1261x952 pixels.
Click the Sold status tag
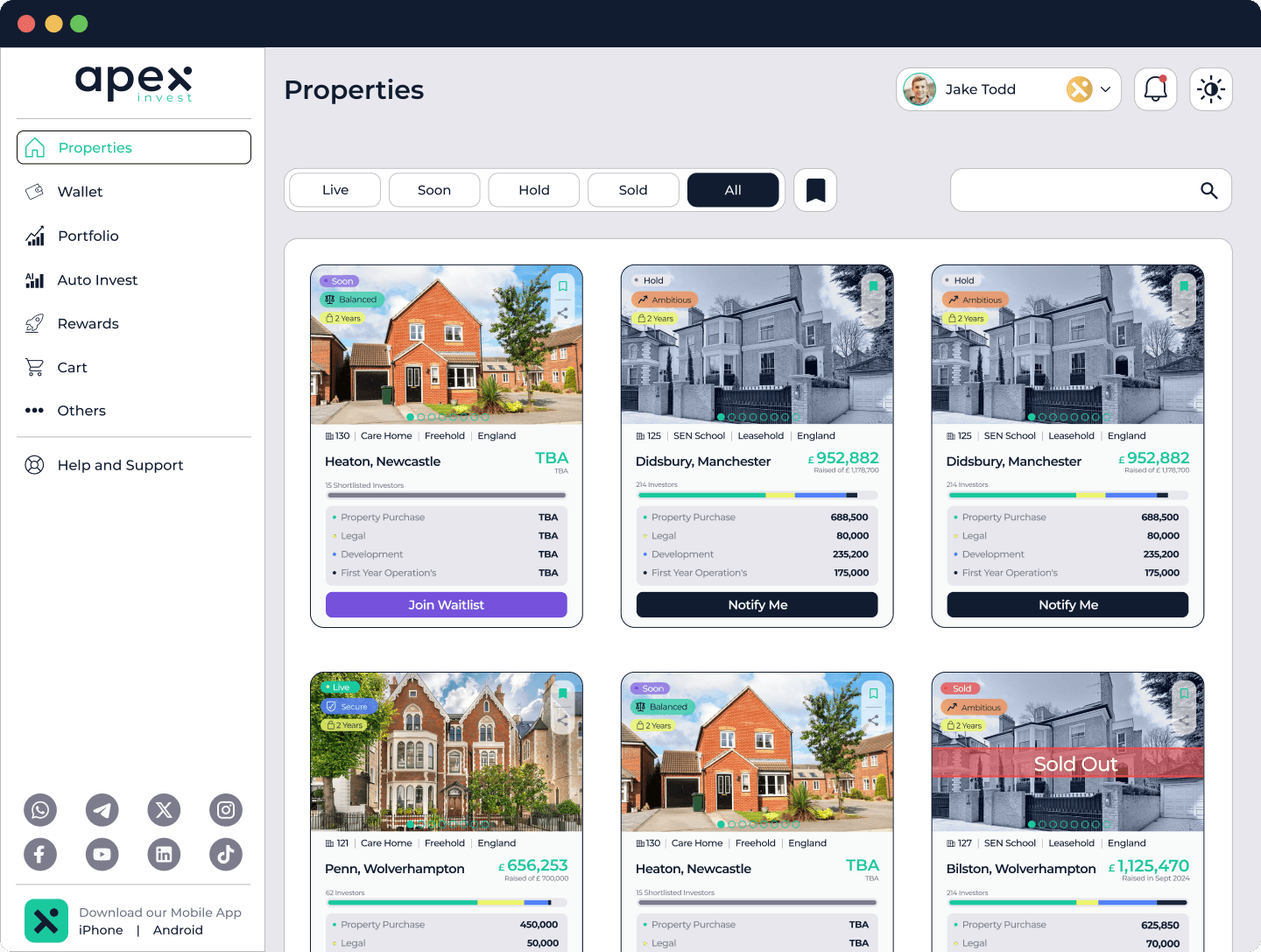click(x=960, y=688)
